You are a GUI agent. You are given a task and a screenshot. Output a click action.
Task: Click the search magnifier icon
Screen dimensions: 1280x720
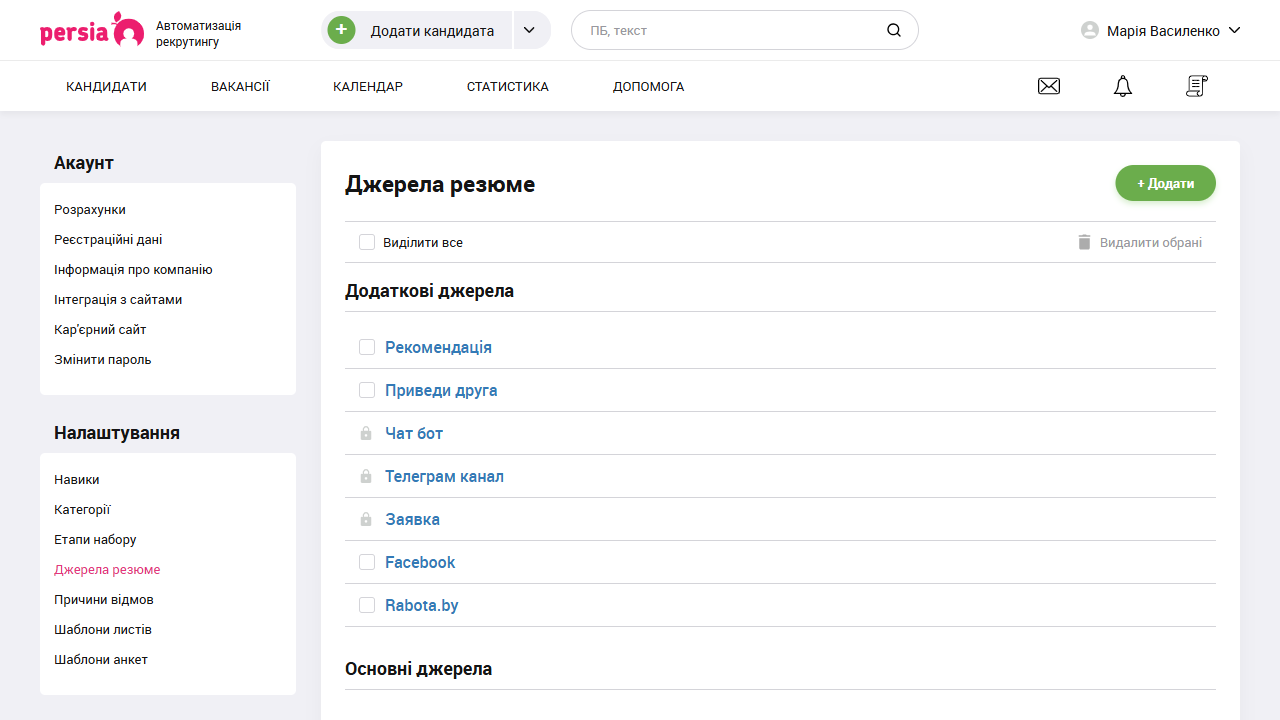[x=893, y=30]
